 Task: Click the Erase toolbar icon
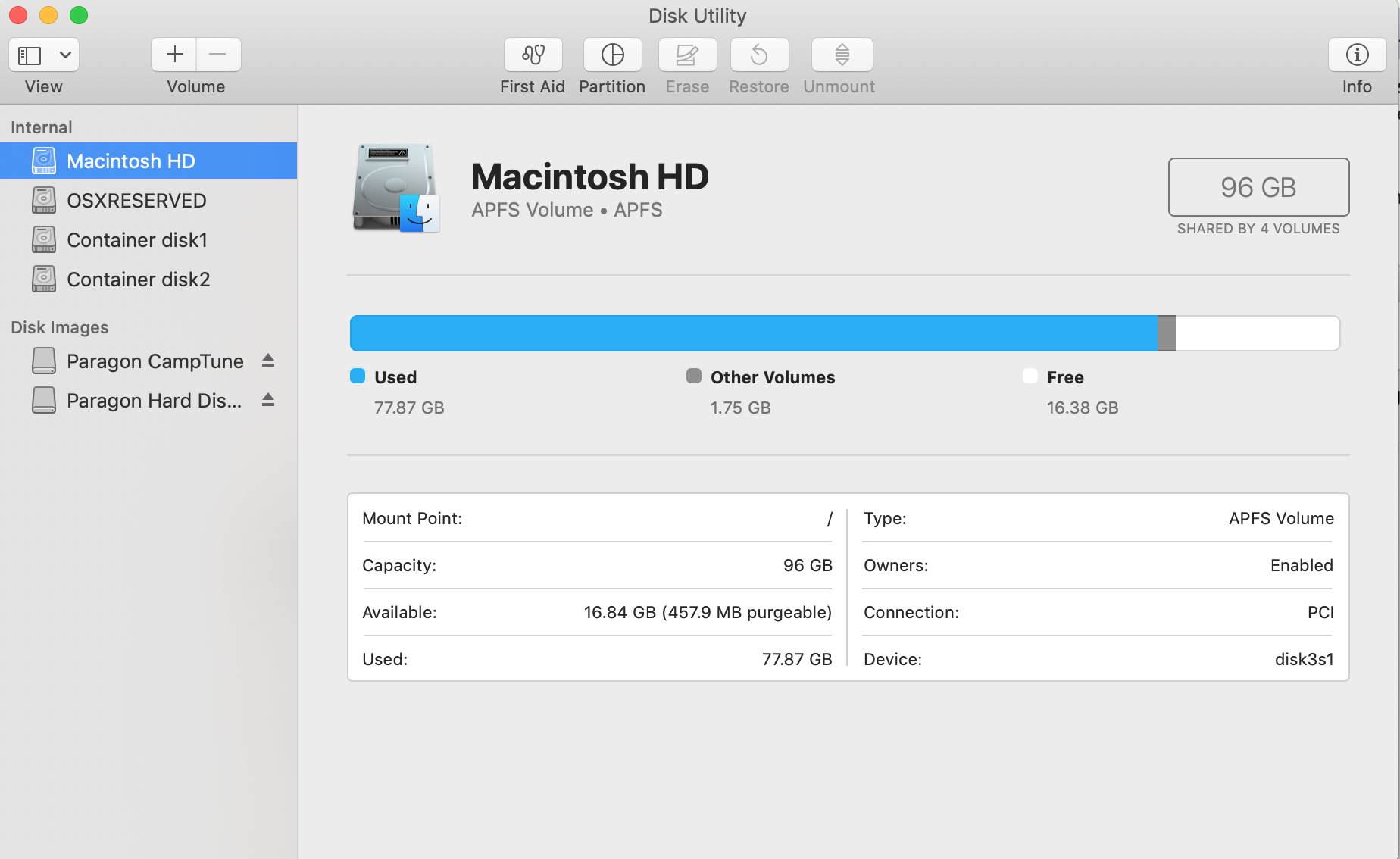tap(687, 55)
